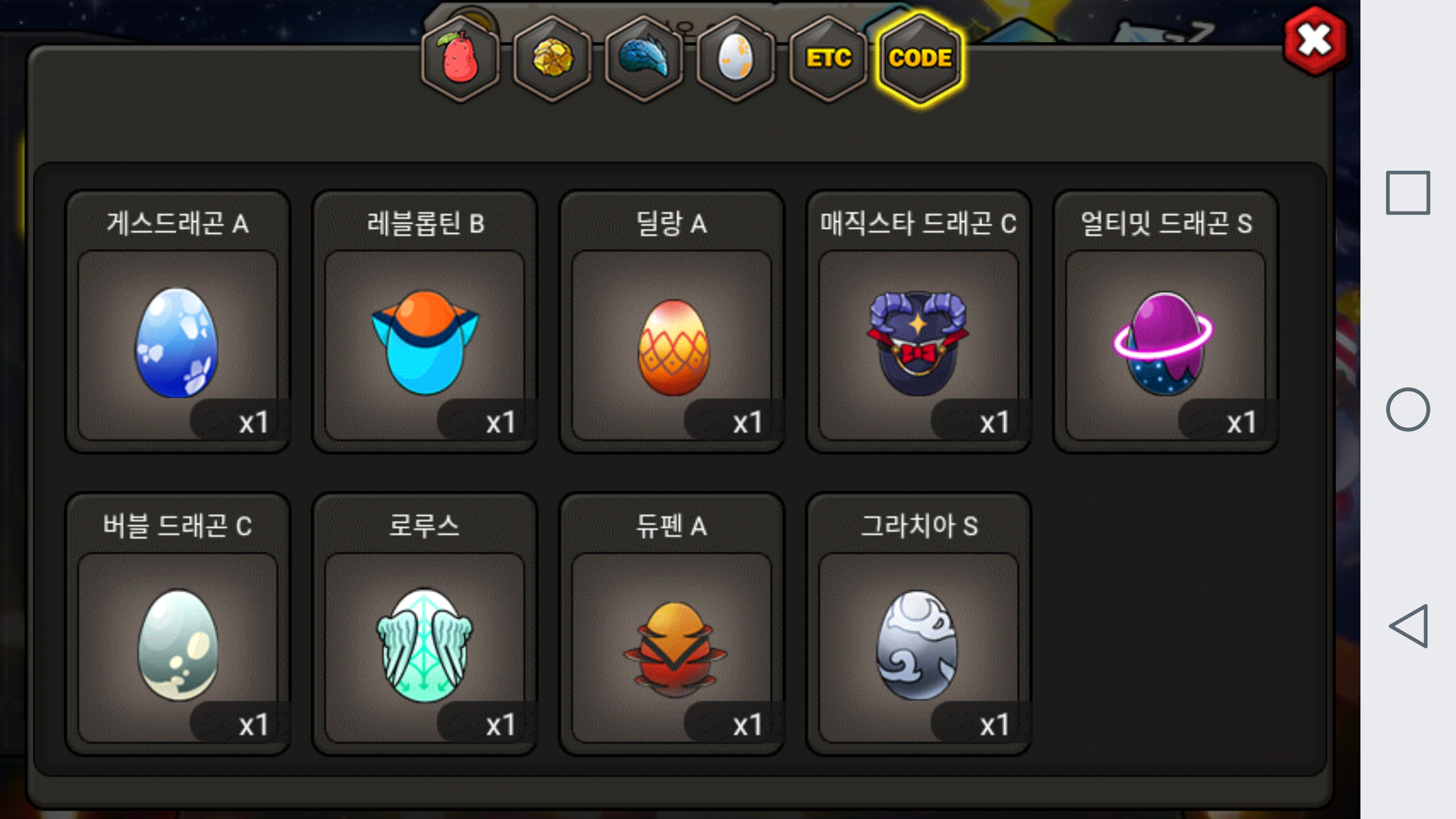Open the gold nugget tab

point(552,59)
